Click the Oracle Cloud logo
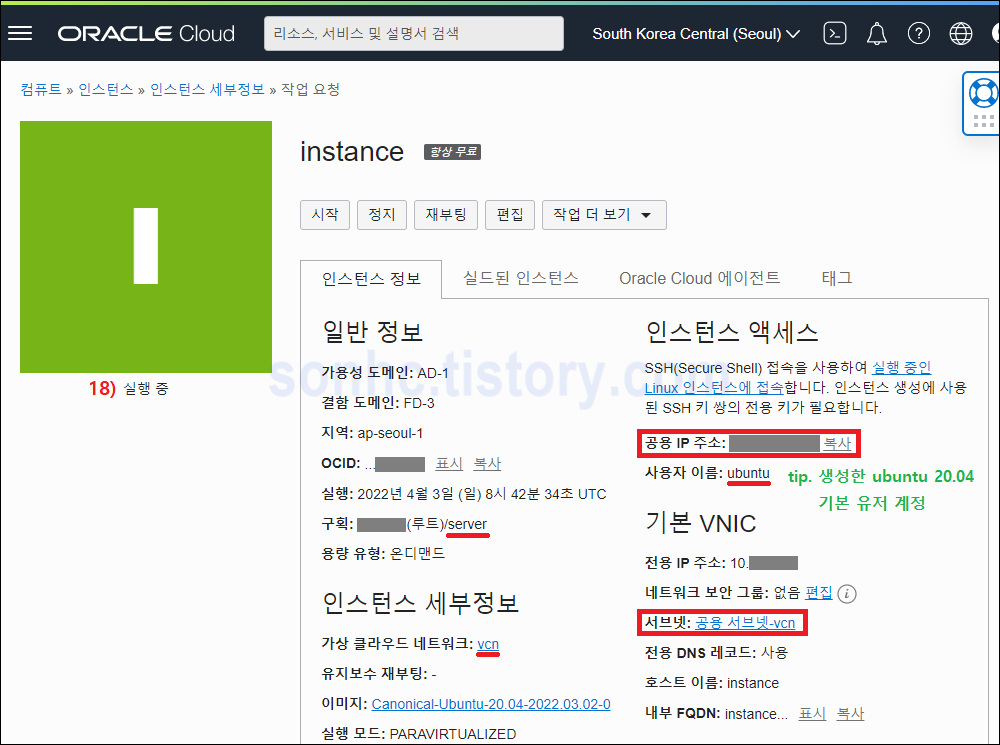1000x745 pixels. 146,33
